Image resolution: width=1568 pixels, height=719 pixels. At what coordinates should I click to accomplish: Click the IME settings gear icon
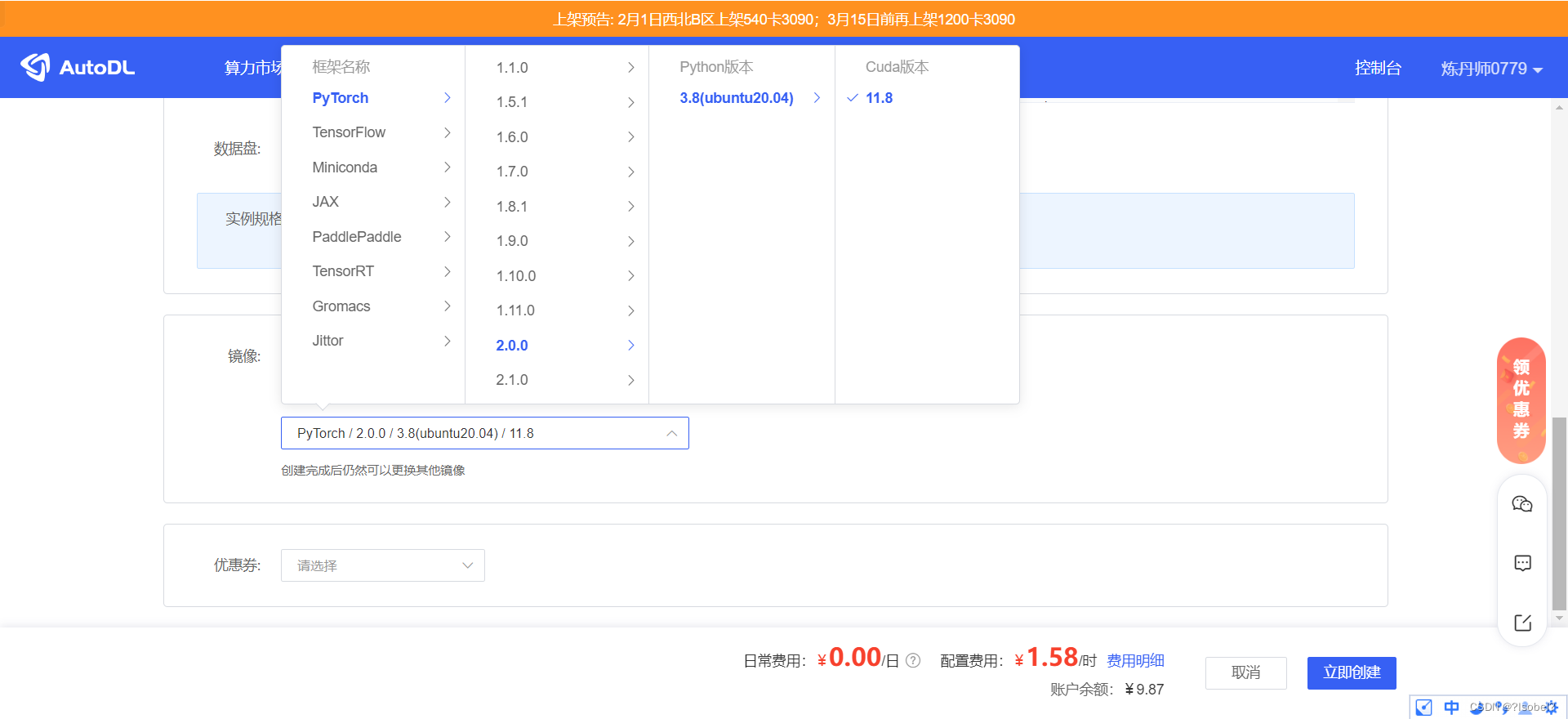click(x=1552, y=708)
